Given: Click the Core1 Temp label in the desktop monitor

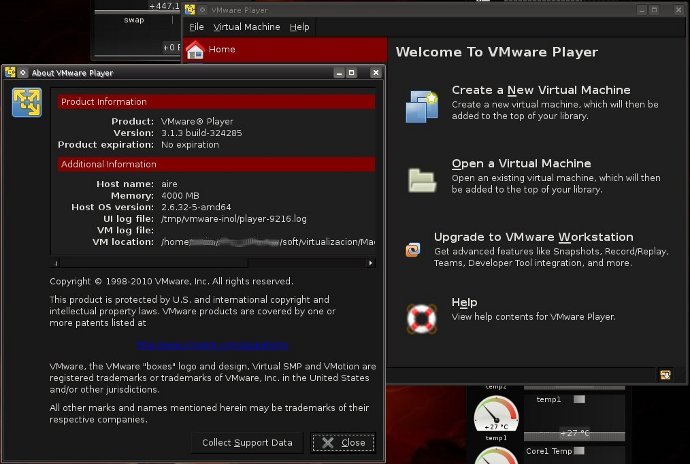Looking at the screenshot, I should click(x=549, y=451).
